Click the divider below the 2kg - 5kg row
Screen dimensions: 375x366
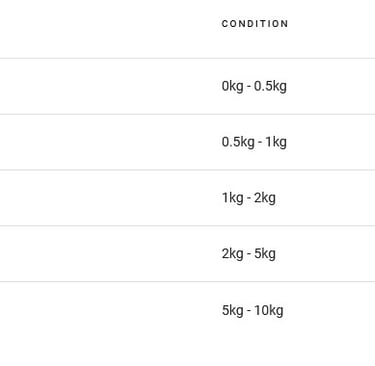click(187, 282)
